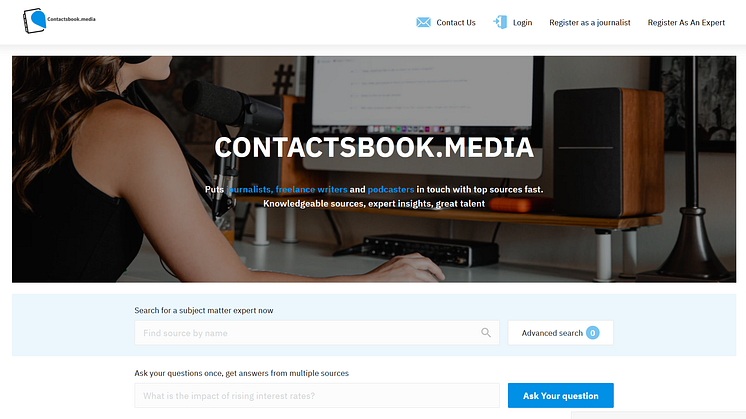Follow the 'freelance writers' link
Screen dimensions: 746x419
tap(311, 188)
